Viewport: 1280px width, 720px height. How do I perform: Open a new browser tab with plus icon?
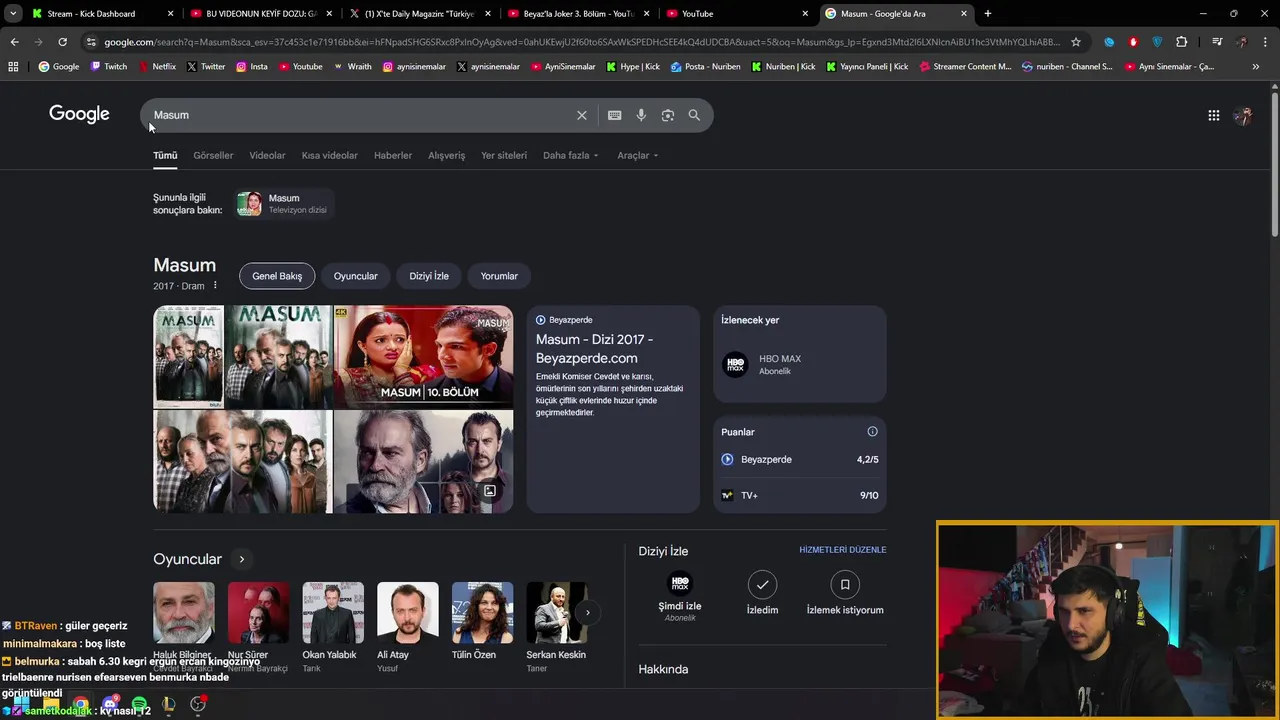click(x=987, y=13)
